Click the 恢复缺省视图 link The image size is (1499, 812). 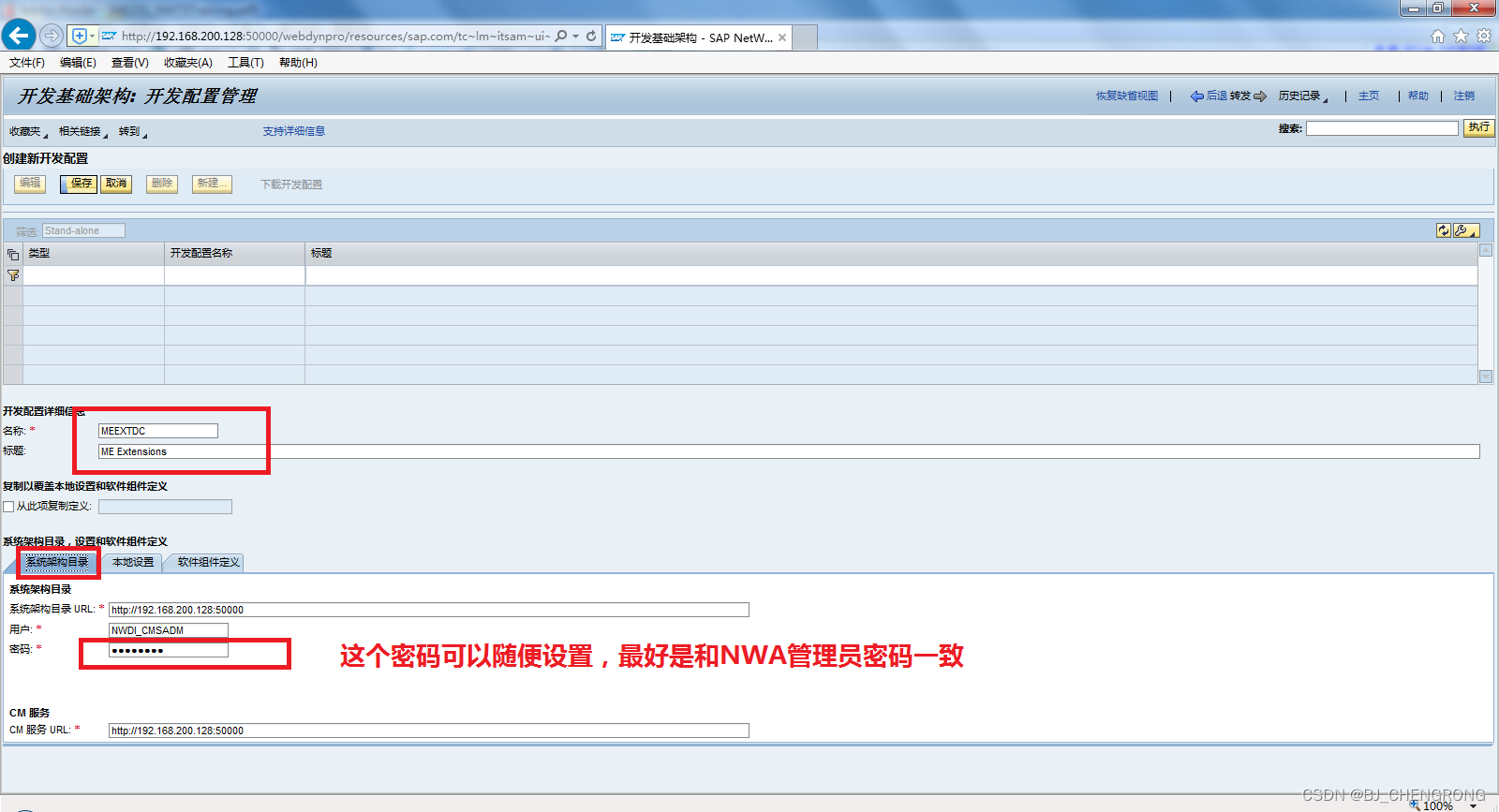[x=1127, y=96]
